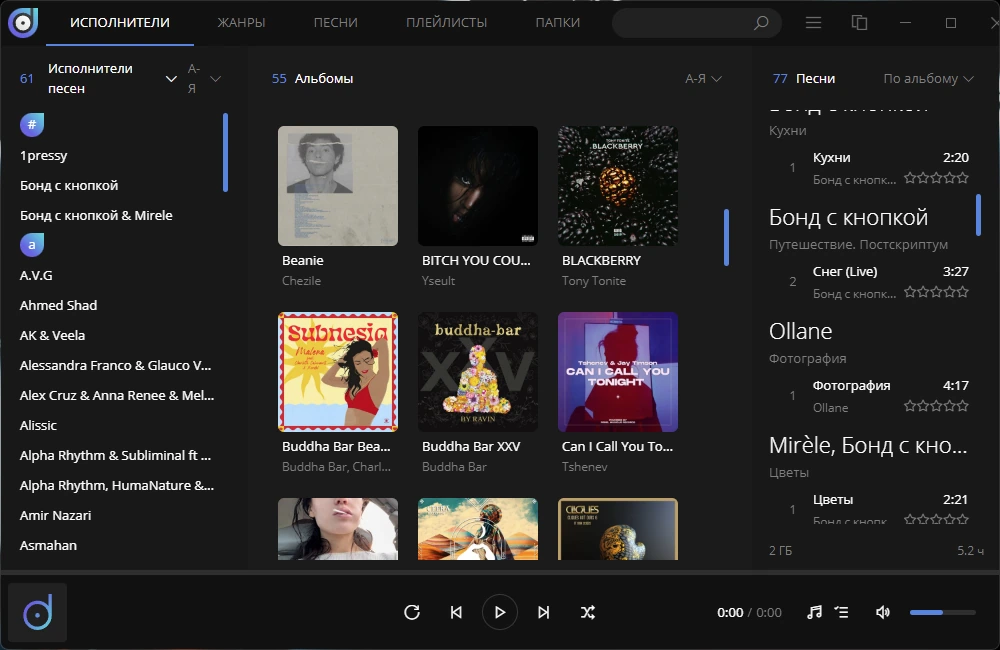Adjust the volume slider

943,612
